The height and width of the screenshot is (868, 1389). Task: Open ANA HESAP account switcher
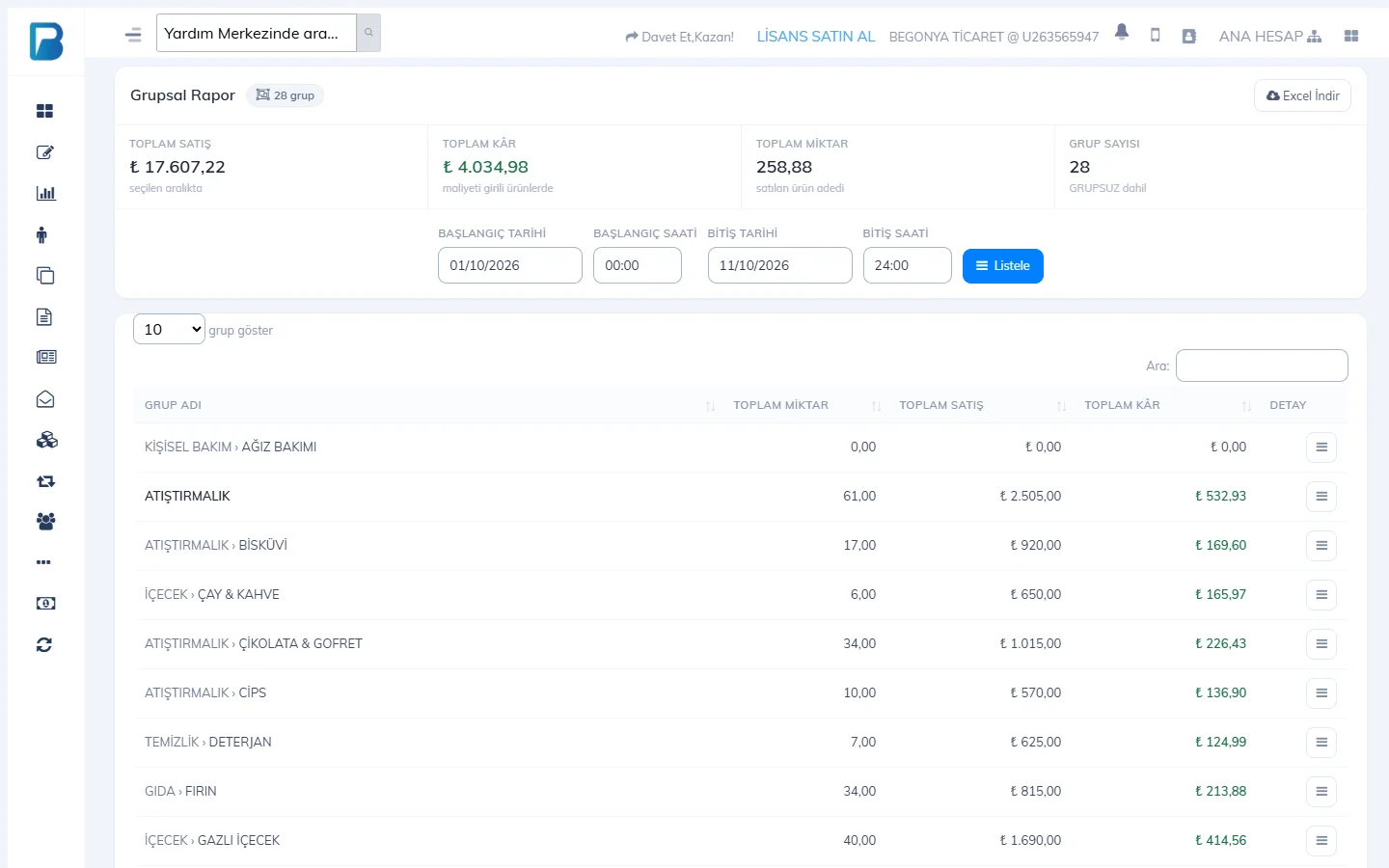point(1270,37)
